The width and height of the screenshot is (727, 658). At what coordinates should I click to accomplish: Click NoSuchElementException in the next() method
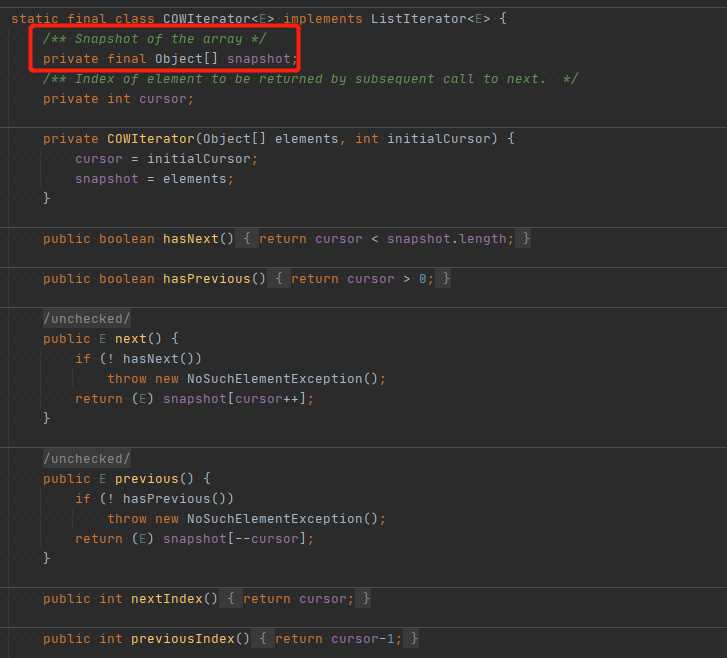click(x=274, y=379)
